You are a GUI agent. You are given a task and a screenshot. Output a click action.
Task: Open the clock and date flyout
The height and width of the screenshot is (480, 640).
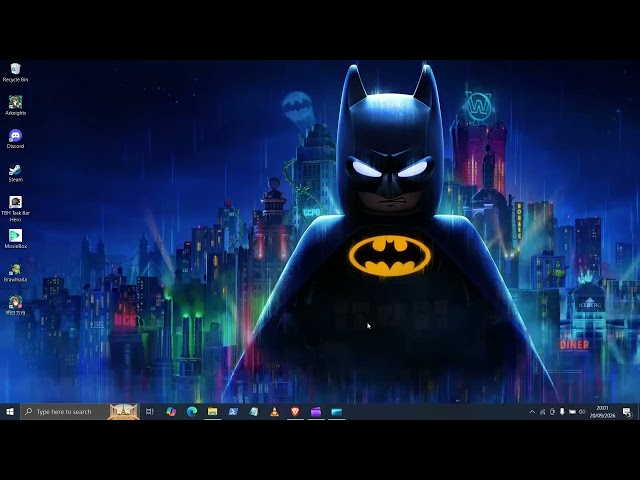(x=602, y=411)
